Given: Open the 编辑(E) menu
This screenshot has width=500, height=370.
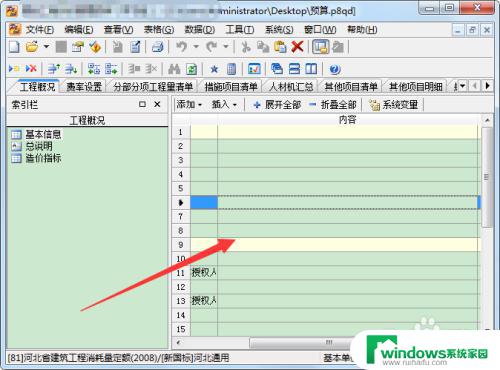Looking at the screenshot, I should coord(79,30).
